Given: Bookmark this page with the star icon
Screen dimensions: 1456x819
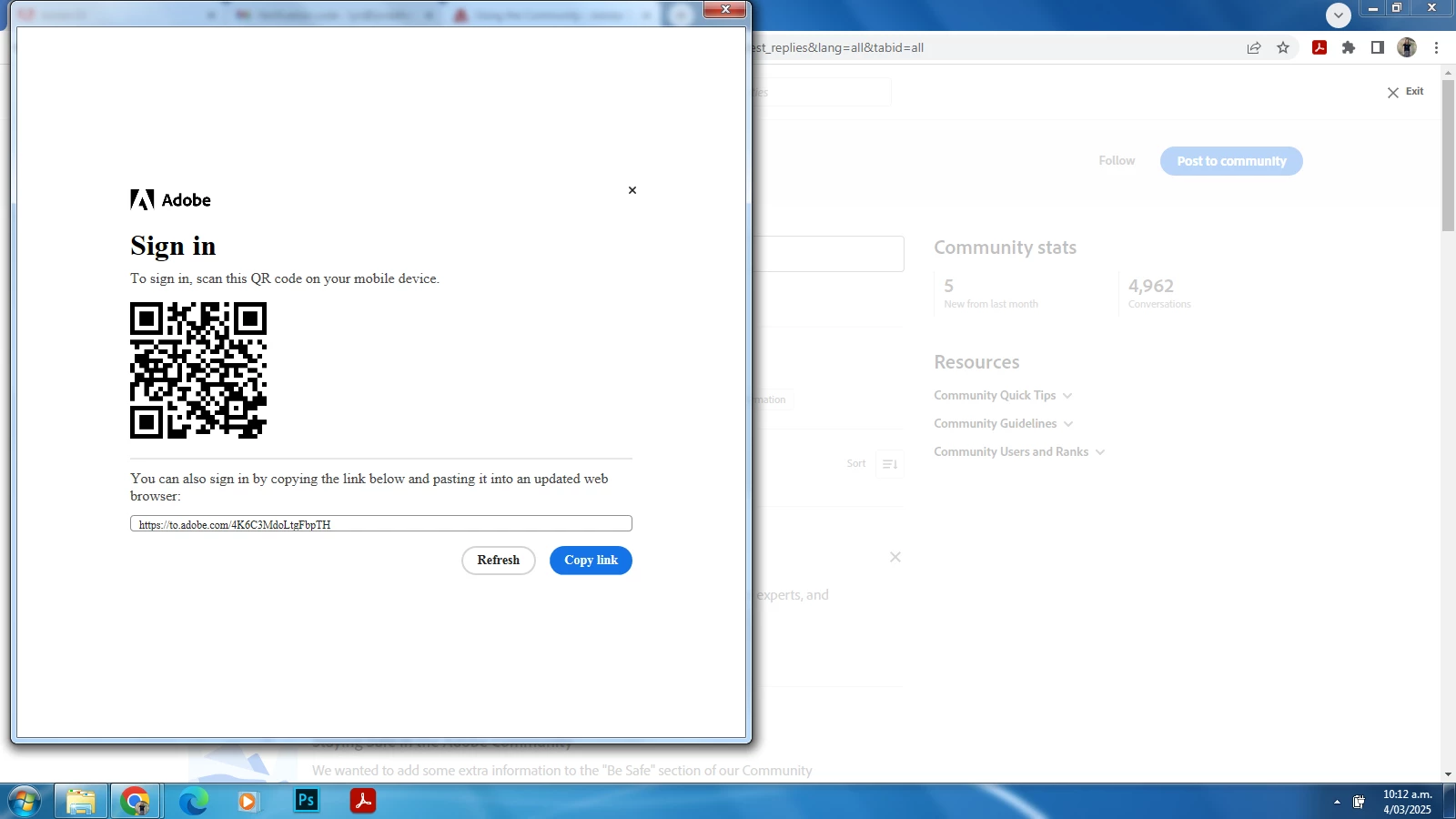Looking at the screenshot, I should click(x=1283, y=47).
